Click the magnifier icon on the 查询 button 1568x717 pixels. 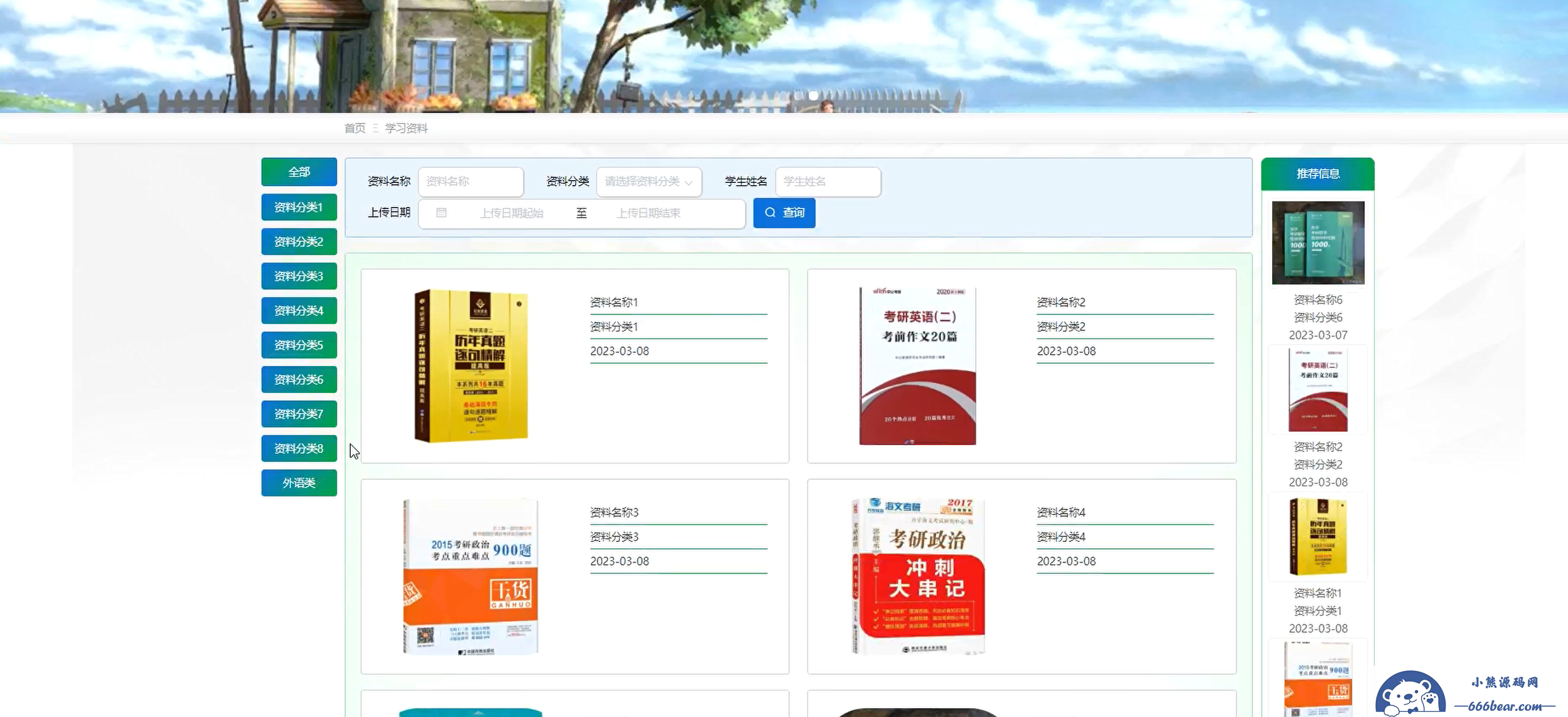coord(770,213)
